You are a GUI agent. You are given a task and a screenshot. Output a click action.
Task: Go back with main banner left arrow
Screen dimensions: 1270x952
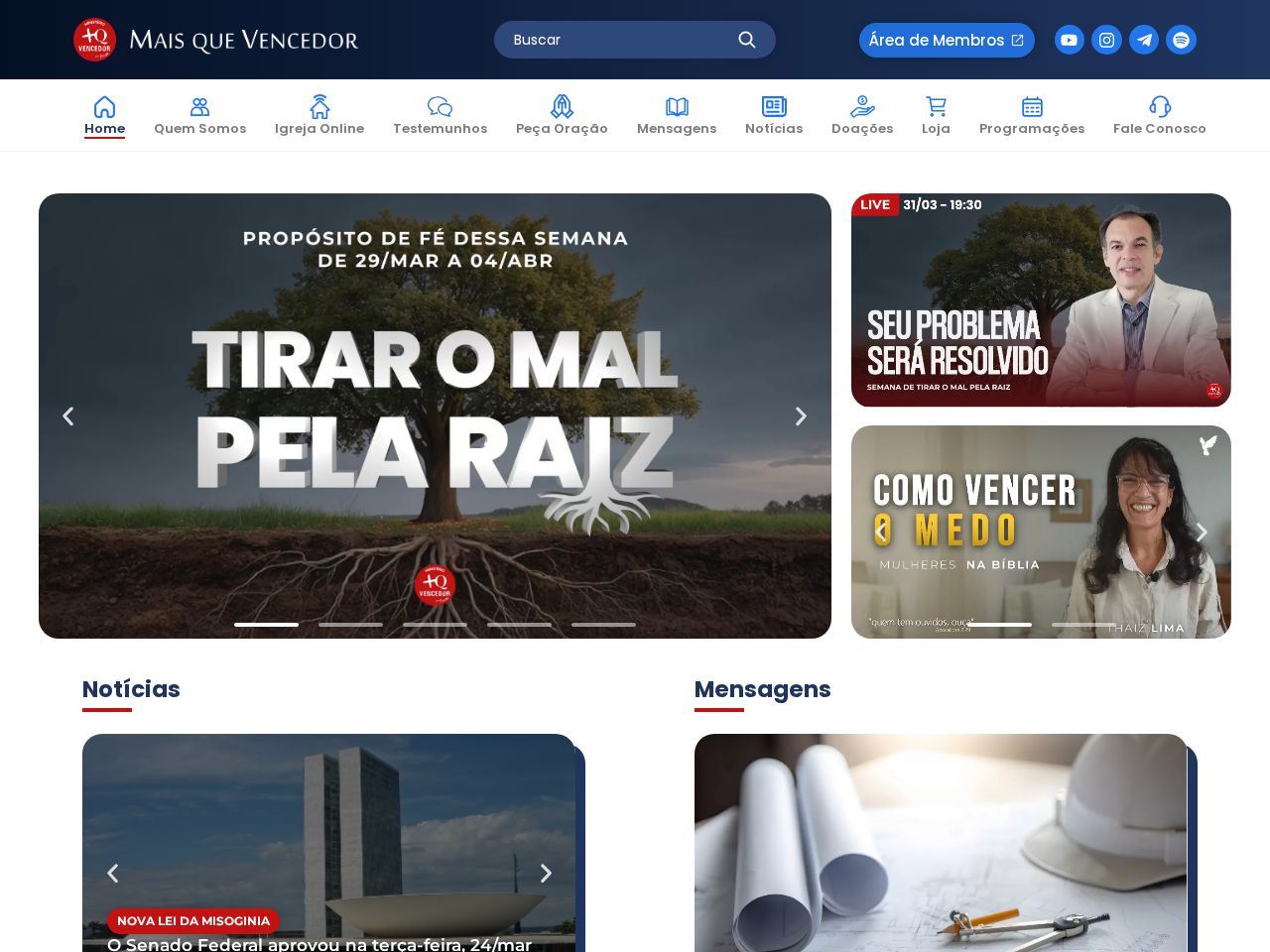[x=68, y=416]
